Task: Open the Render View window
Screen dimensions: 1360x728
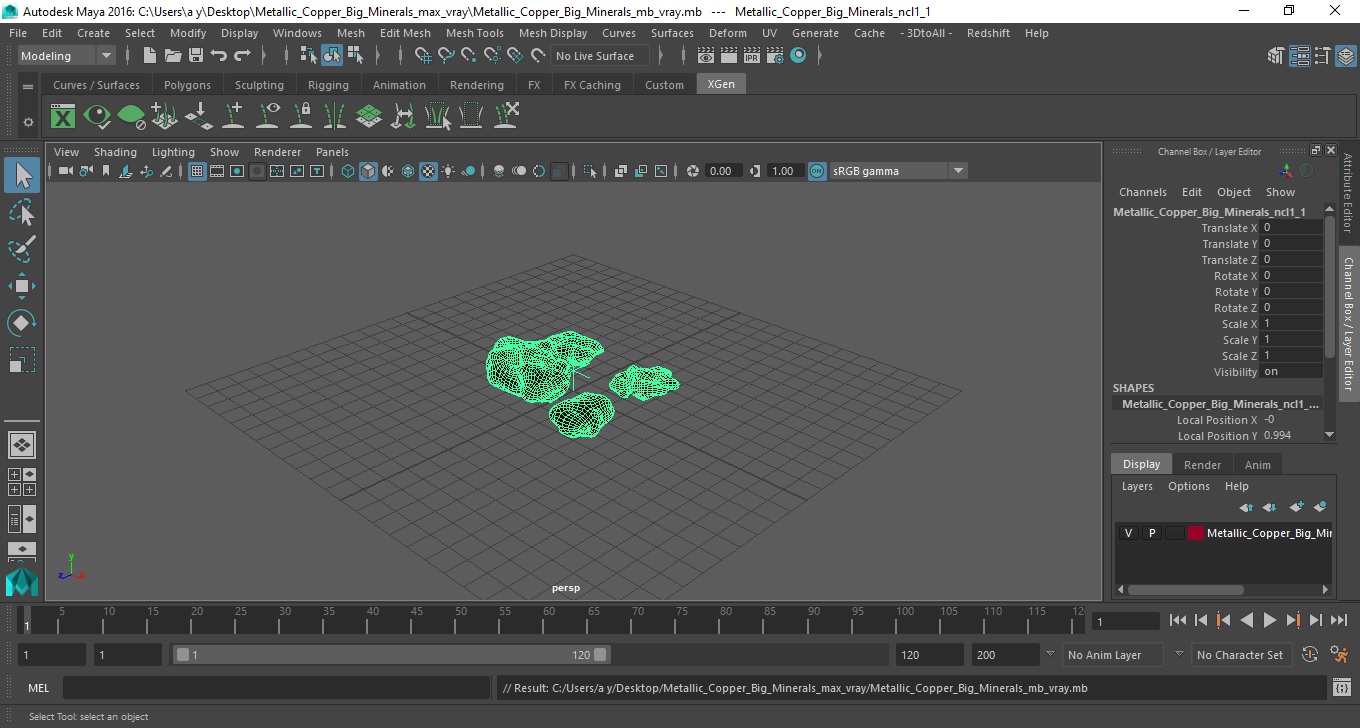Action: pos(706,56)
